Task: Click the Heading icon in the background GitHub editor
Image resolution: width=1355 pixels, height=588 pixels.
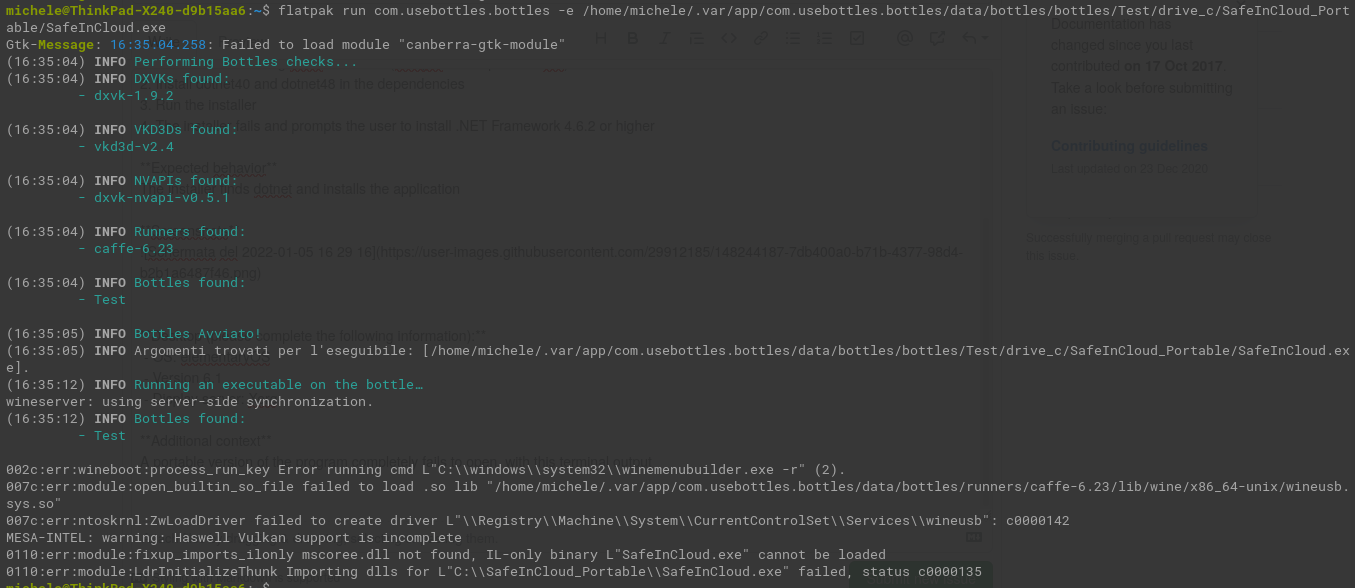Action: [601, 38]
